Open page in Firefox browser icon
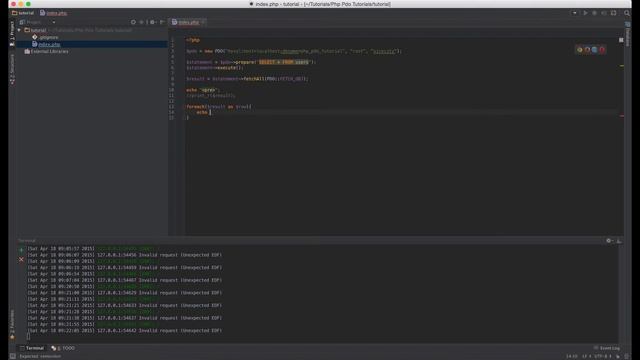This screenshot has width=640, height=360. (x=587, y=50)
